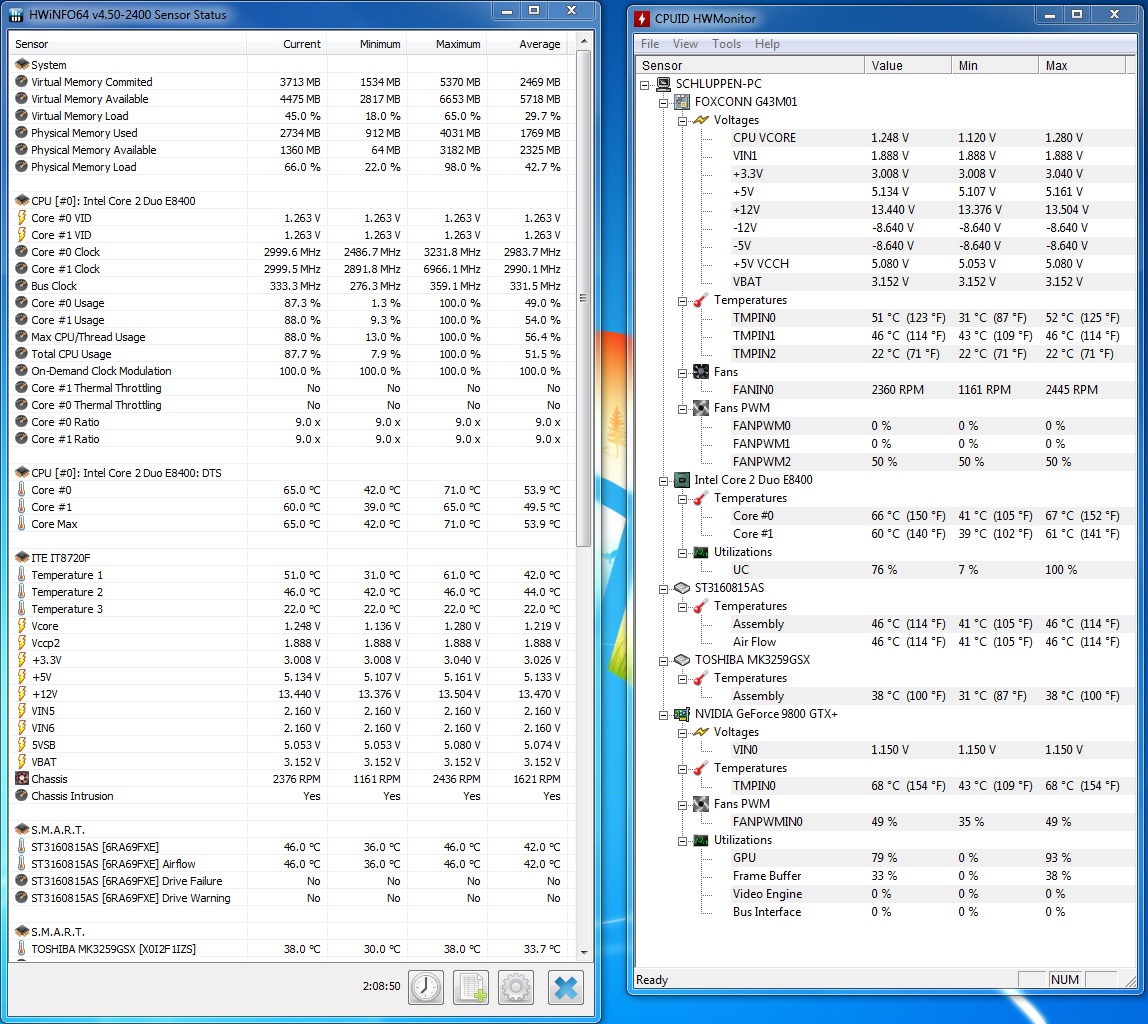Click the Utilizations icon under NVIDIA GeForce
The width and height of the screenshot is (1148, 1024).
701,840
